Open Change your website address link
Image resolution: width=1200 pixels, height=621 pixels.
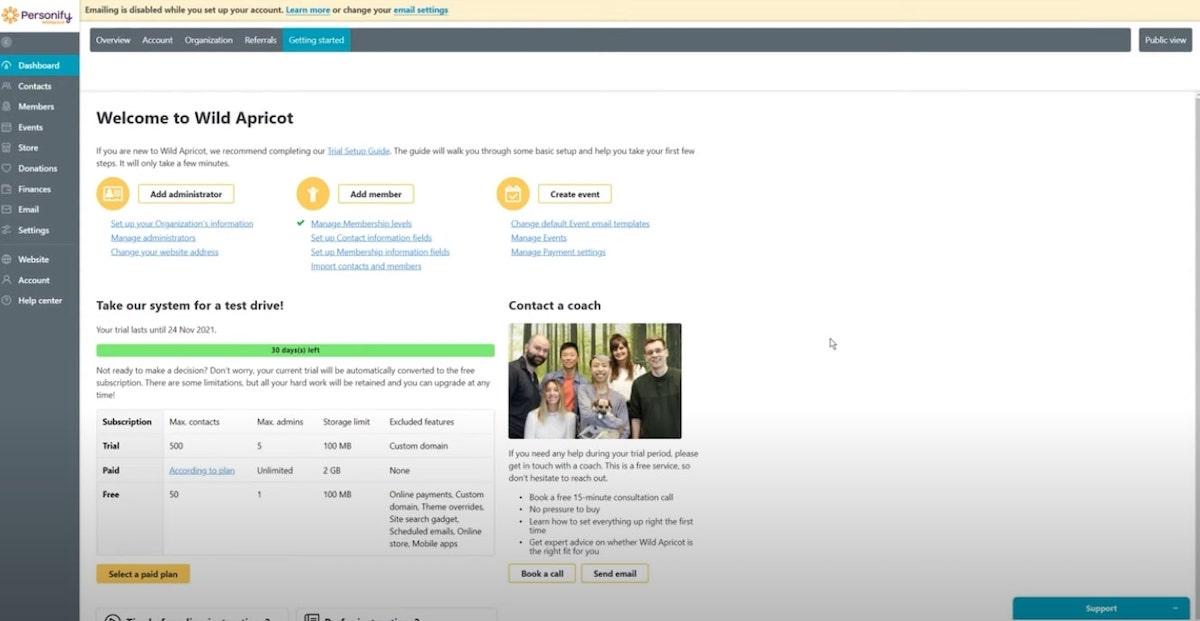(164, 252)
